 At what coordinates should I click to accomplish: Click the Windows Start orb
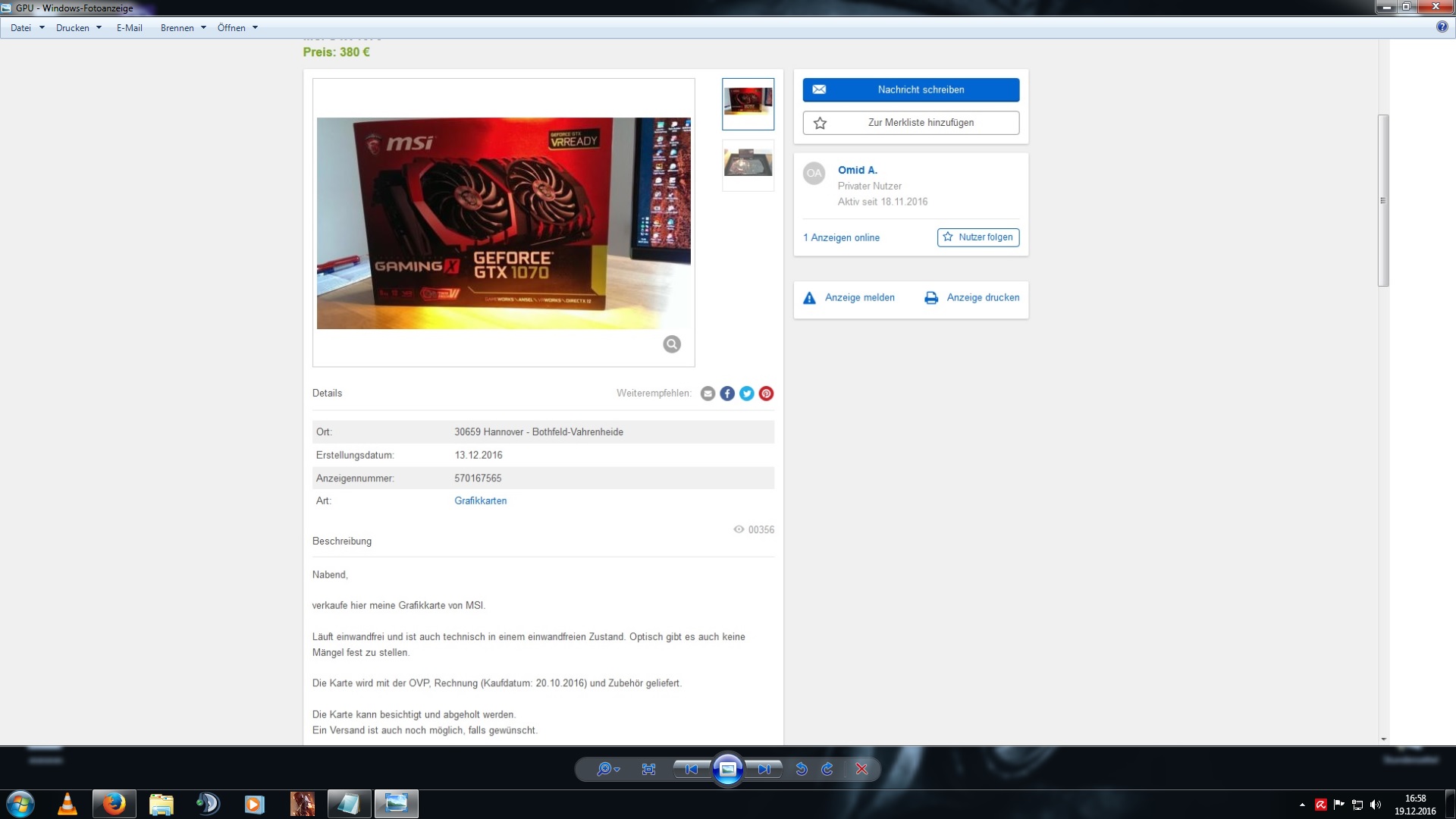tap(20, 804)
